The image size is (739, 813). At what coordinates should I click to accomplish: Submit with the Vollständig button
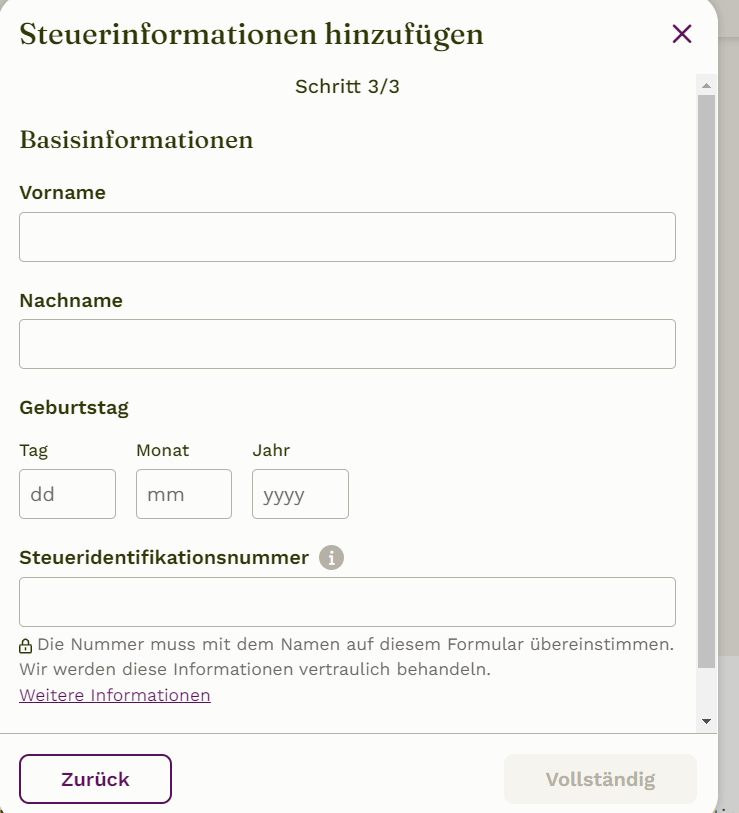[601, 779]
